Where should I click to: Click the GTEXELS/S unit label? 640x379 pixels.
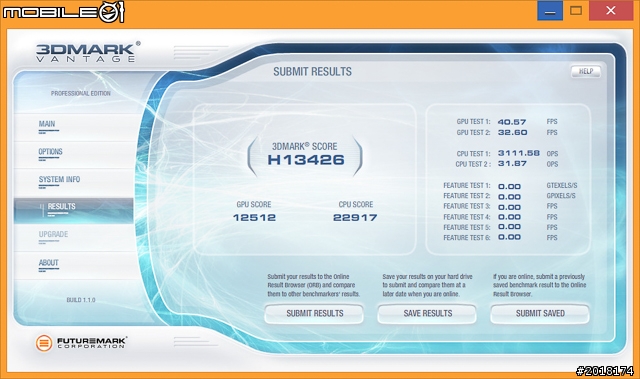pyautogui.click(x=562, y=186)
